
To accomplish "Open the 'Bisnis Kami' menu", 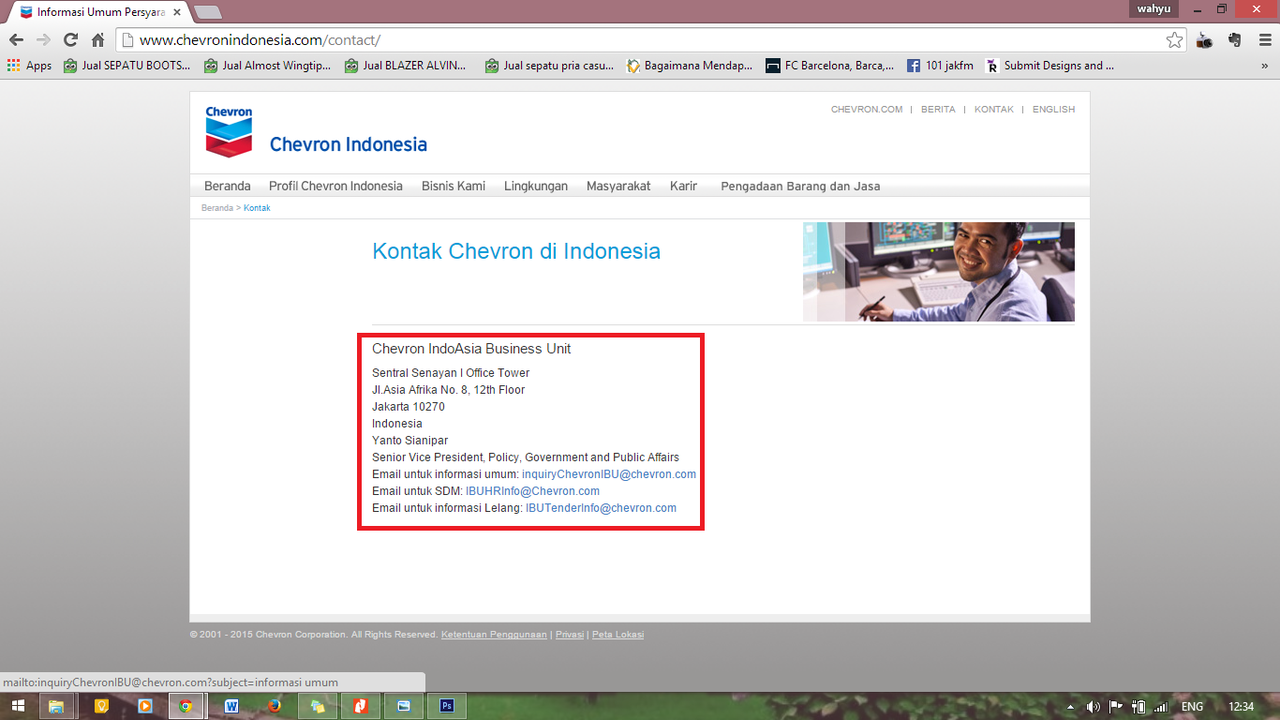I will point(453,186).
